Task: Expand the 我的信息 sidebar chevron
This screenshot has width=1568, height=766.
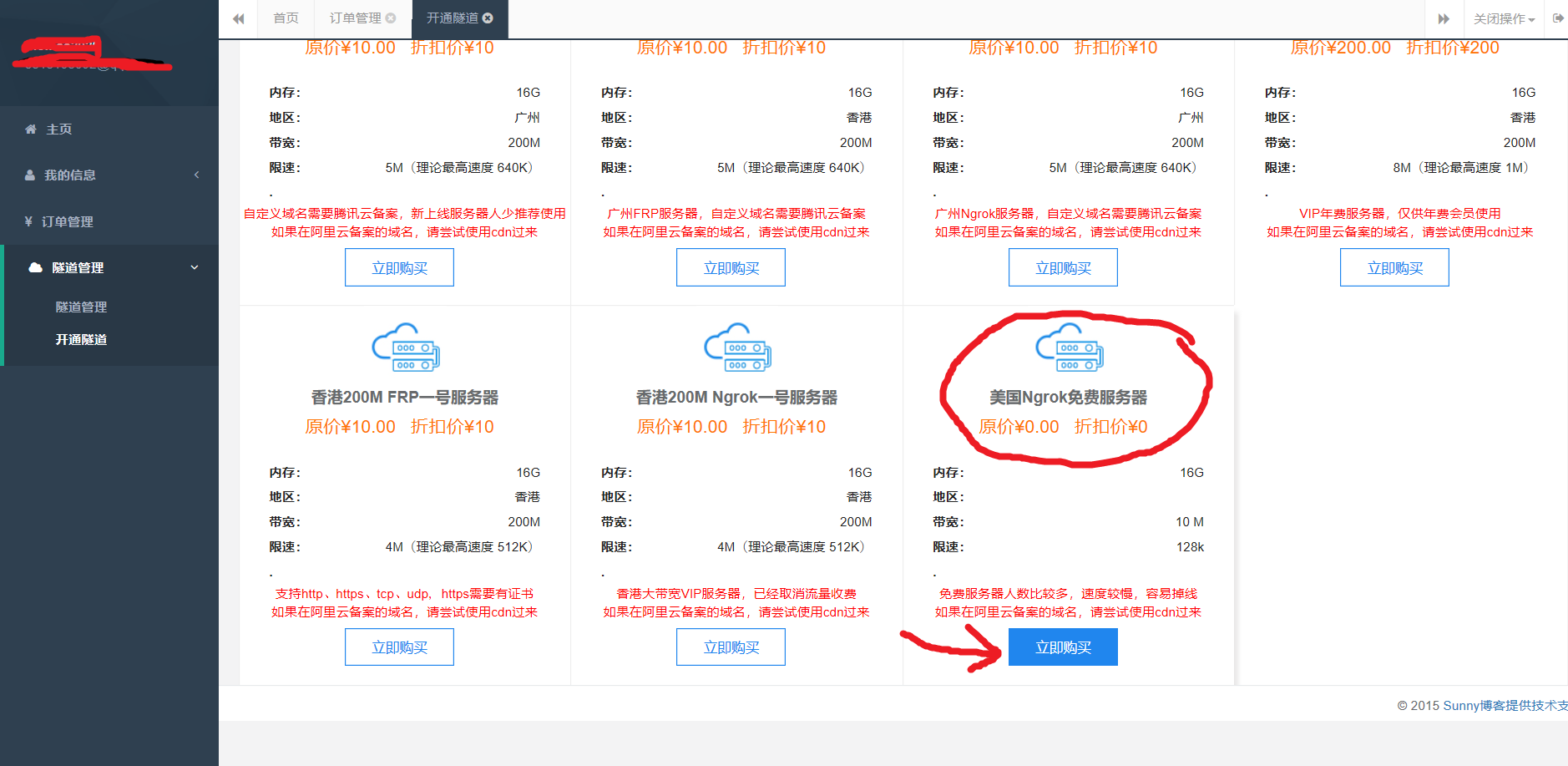Action: point(197,175)
